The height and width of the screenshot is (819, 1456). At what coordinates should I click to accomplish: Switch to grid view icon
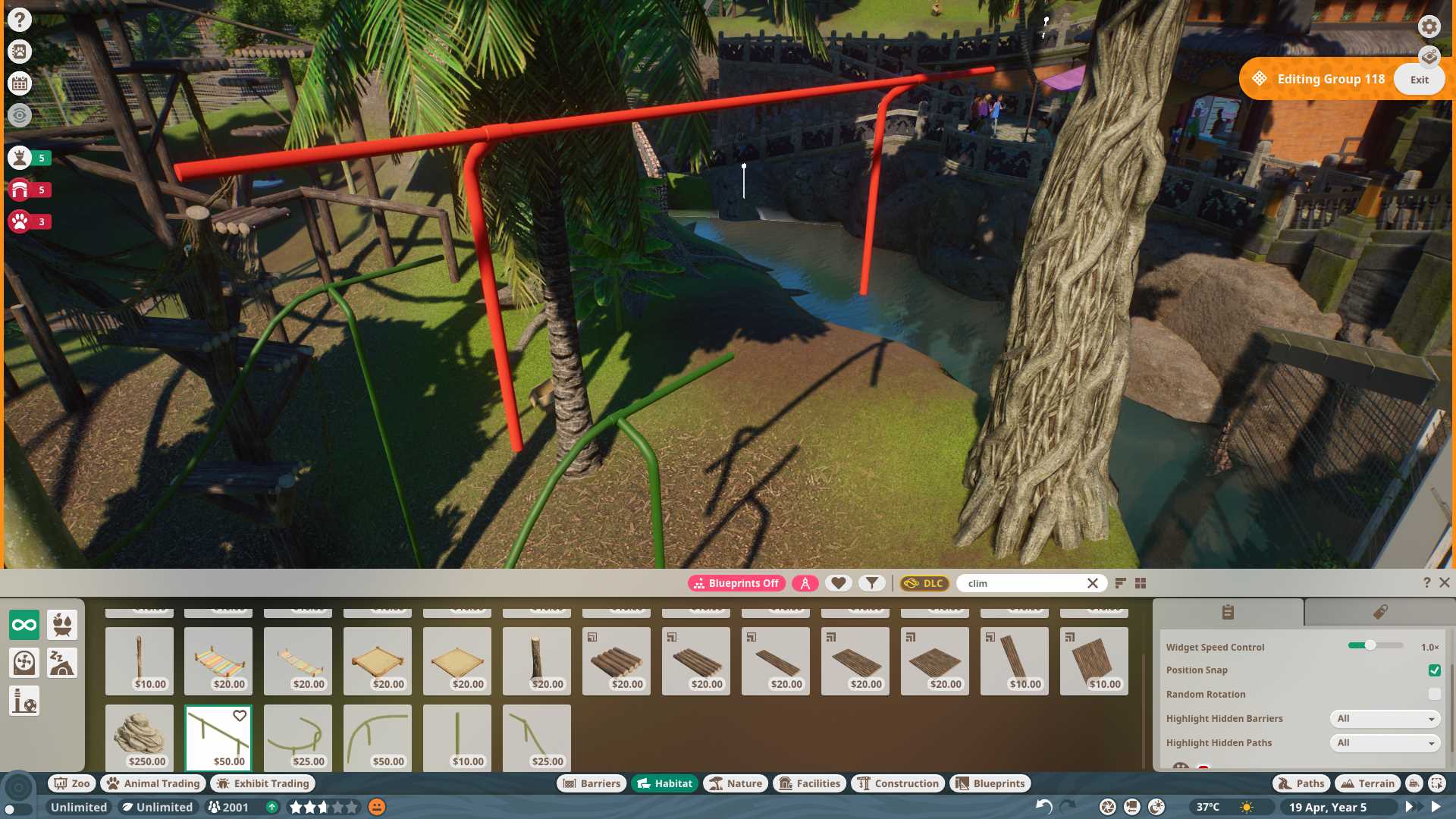[x=1141, y=583]
